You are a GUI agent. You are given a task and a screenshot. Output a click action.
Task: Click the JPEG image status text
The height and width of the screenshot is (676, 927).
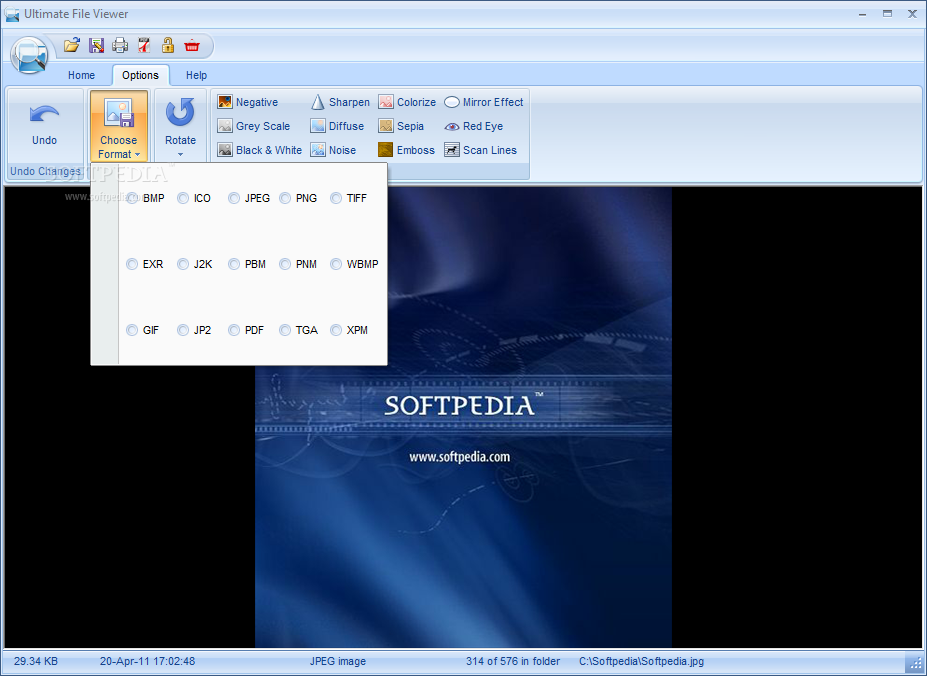338,661
